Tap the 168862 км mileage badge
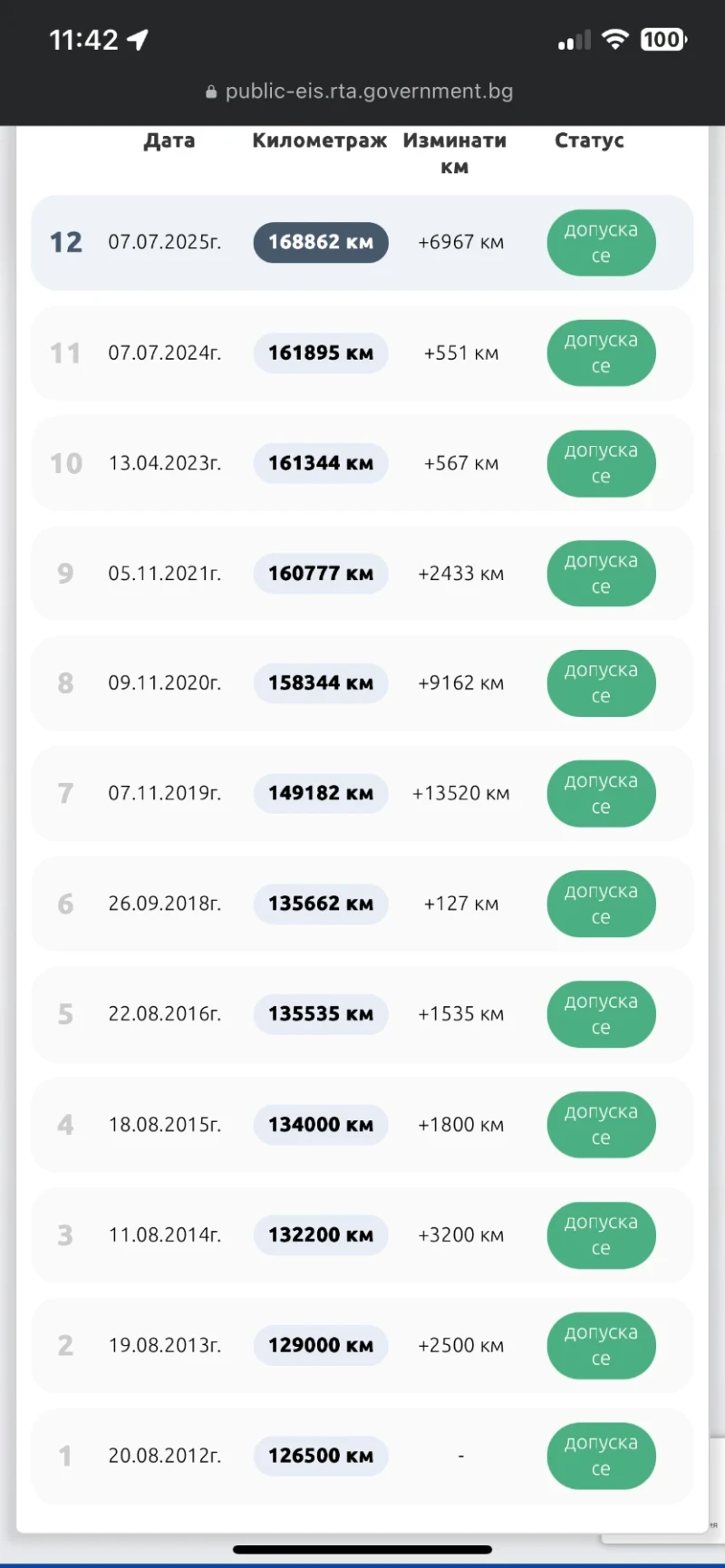Viewport: 725px width, 1568px height. [321, 243]
